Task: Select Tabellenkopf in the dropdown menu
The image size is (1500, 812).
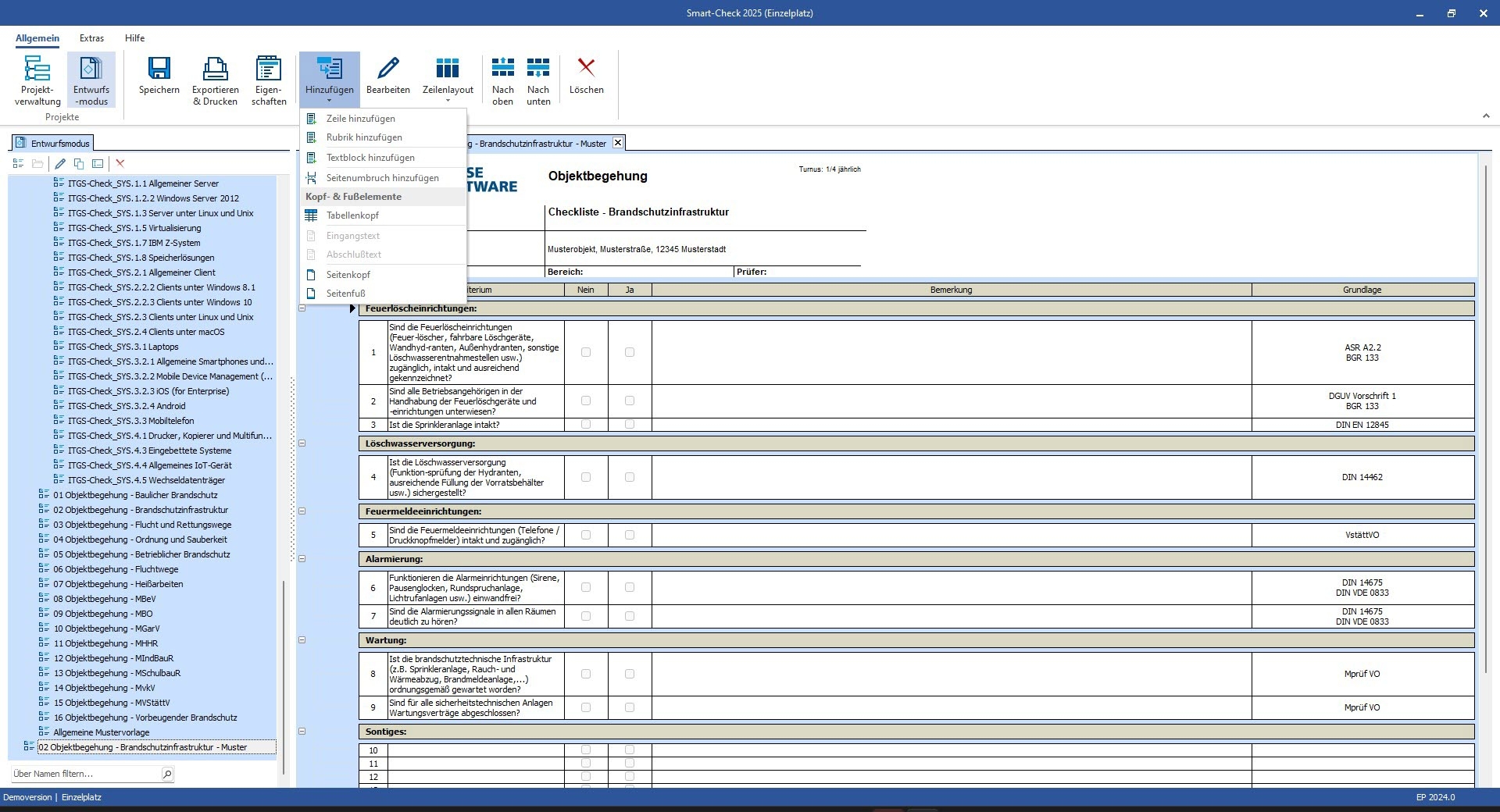Action: pyautogui.click(x=352, y=215)
